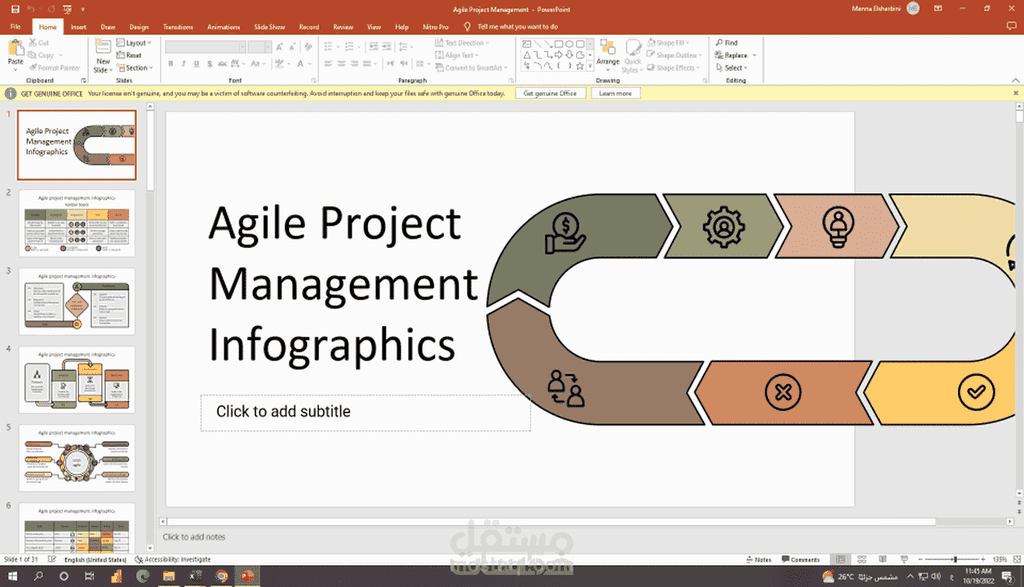Screen dimensions: 1024x587
Task: Toggle Italic formatting
Action: 184,64
